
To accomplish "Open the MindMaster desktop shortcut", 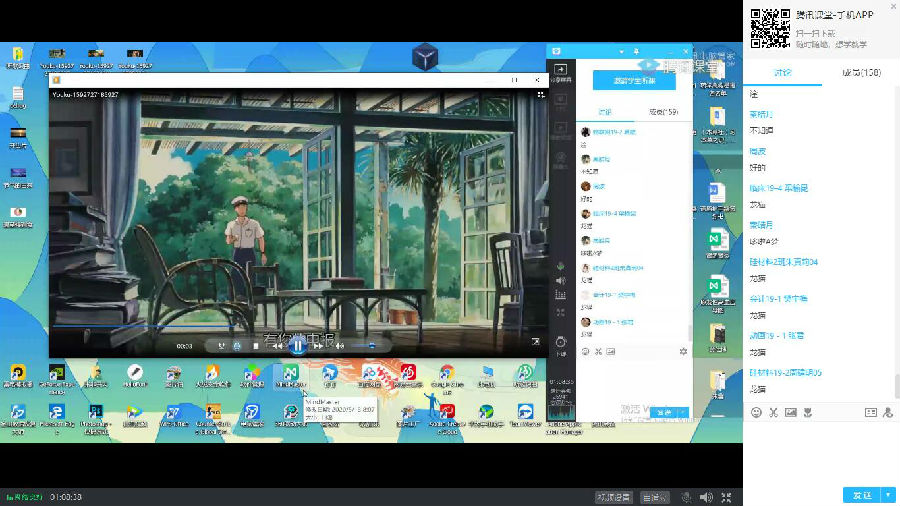I will coord(290,376).
